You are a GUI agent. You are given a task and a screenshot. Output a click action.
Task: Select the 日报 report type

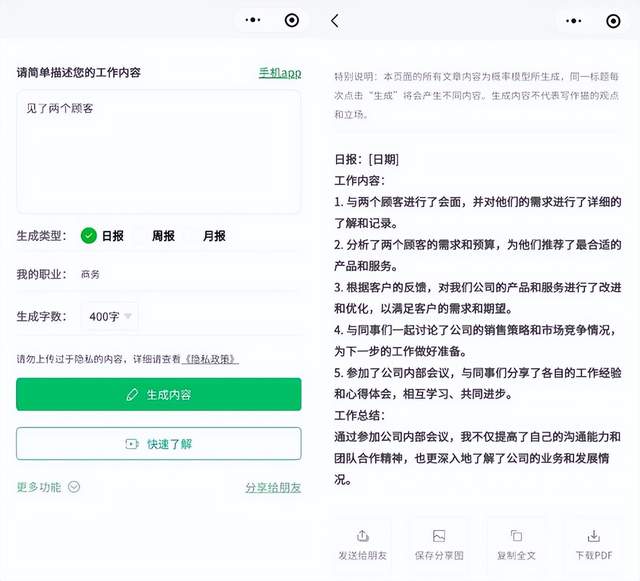coord(102,236)
